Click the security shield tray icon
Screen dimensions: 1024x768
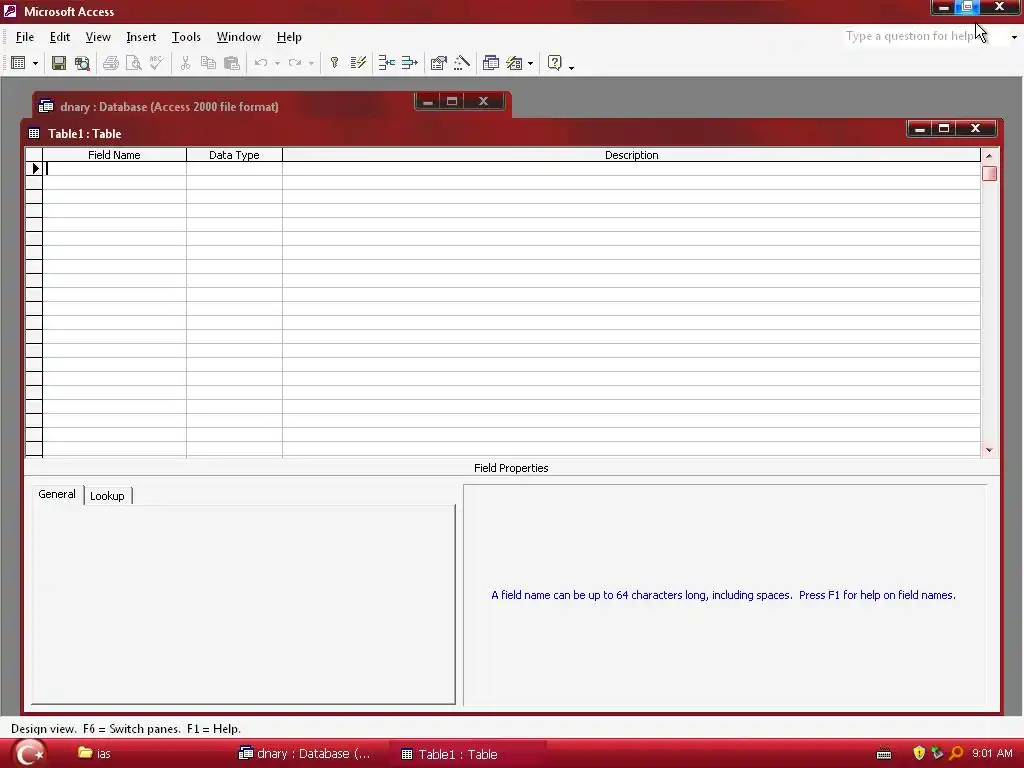click(x=919, y=753)
